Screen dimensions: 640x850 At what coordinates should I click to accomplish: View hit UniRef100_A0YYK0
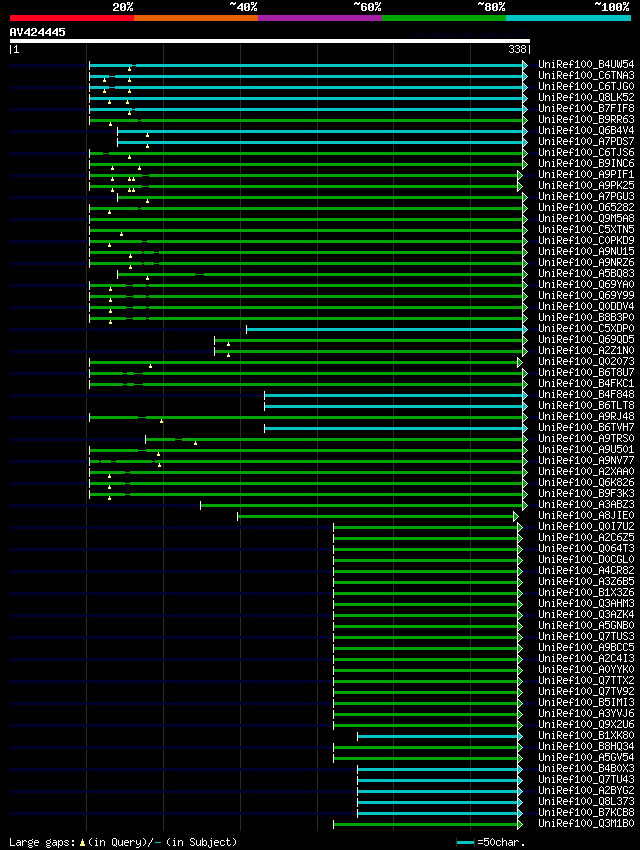tap(586, 669)
